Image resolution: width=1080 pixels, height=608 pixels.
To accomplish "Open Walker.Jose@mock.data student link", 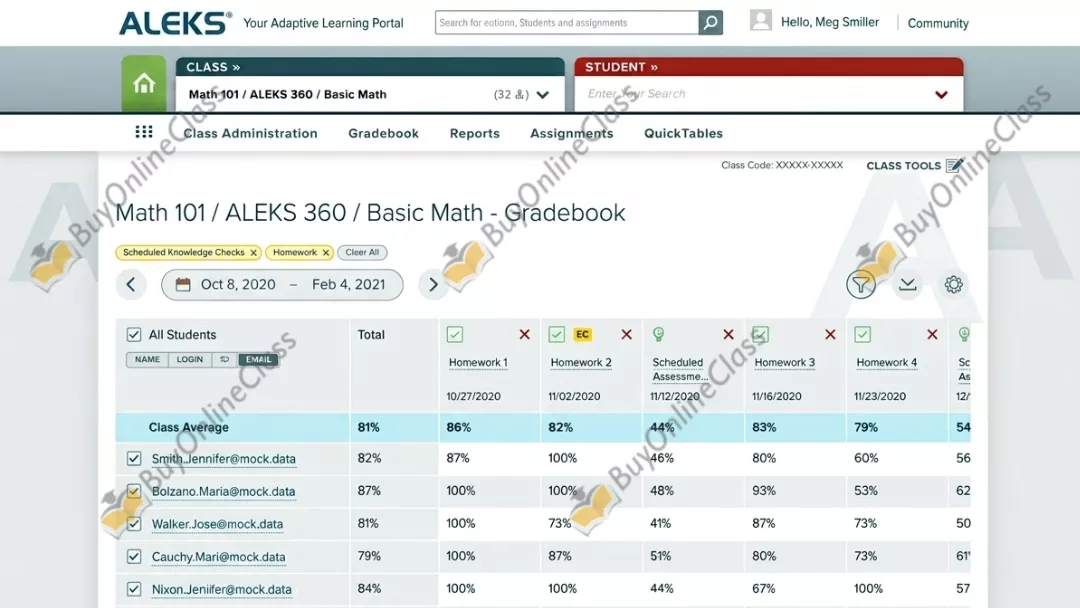I will (217, 524).
